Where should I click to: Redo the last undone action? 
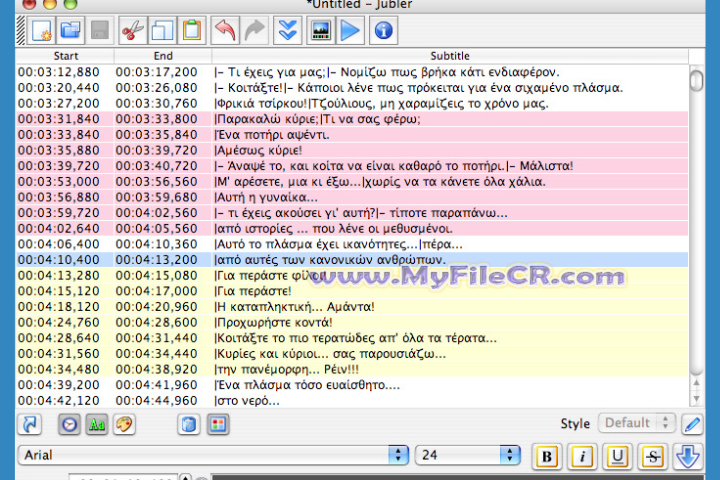pyautogui.click(x=254, y=30)
